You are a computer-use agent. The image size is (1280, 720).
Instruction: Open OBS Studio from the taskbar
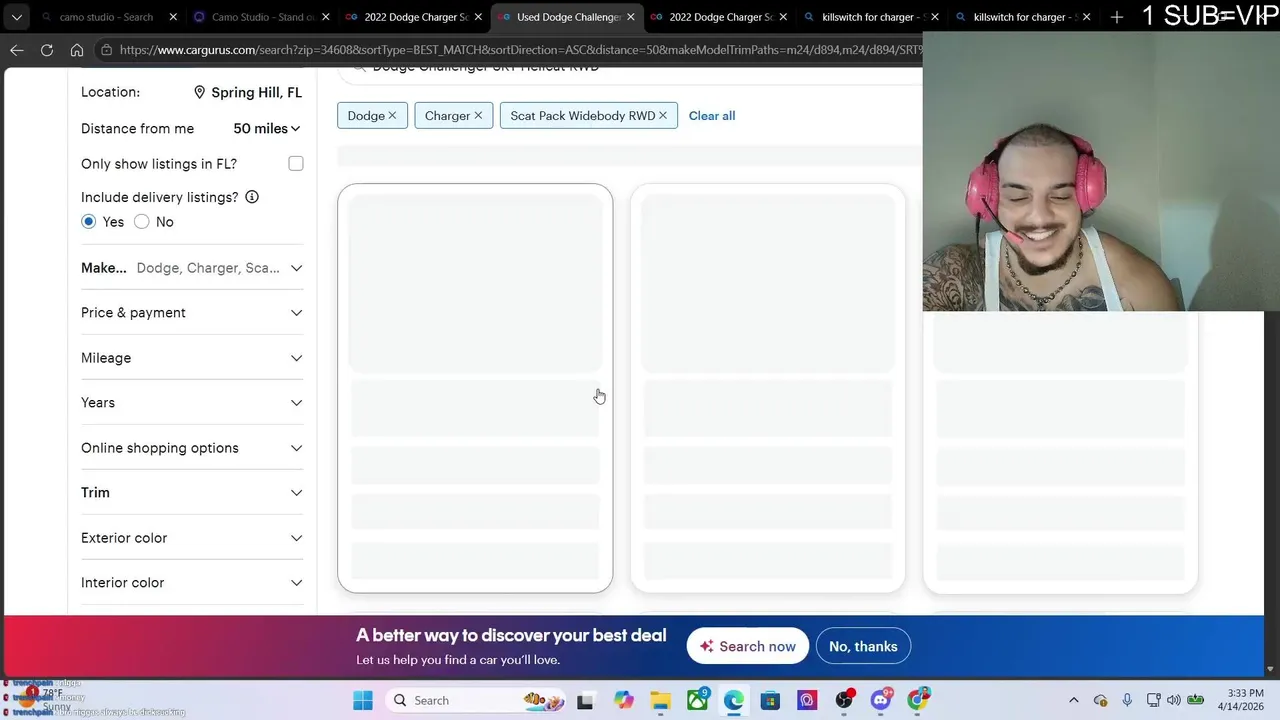(x=844, y=700)
